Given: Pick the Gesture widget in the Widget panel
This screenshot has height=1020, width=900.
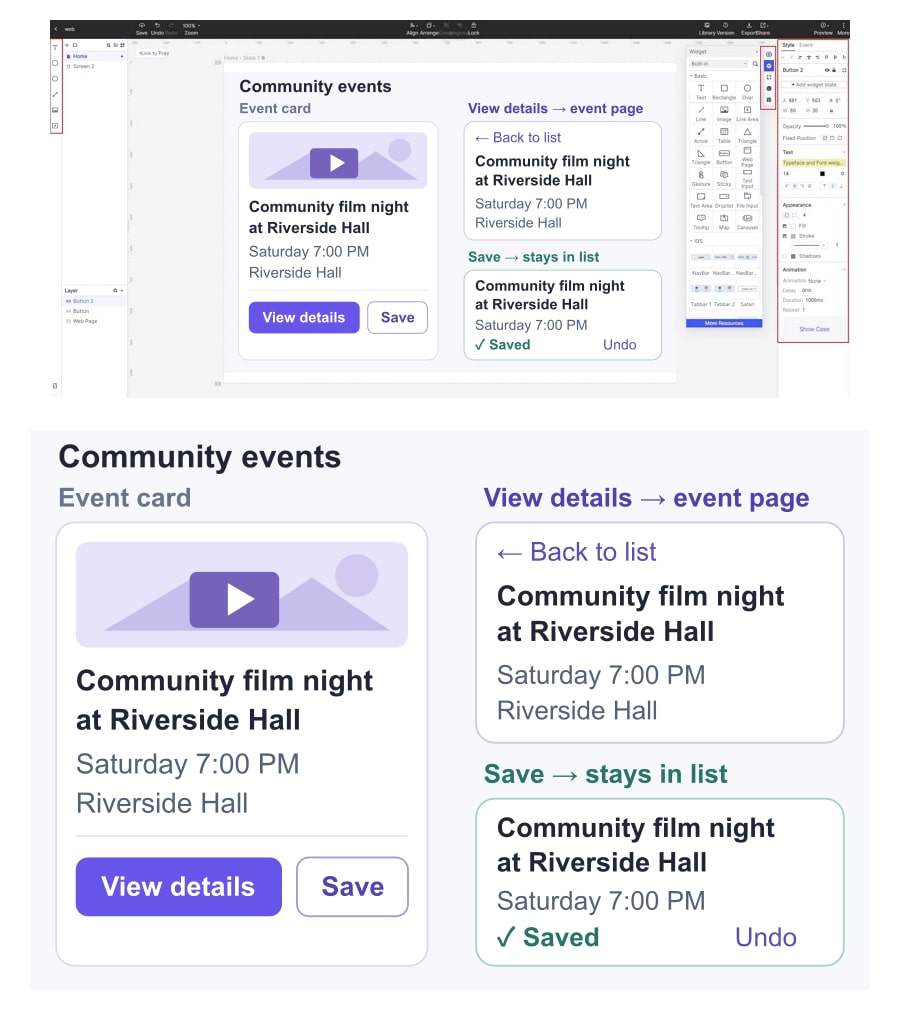Looking at the screenshot, I should (701, 178).
